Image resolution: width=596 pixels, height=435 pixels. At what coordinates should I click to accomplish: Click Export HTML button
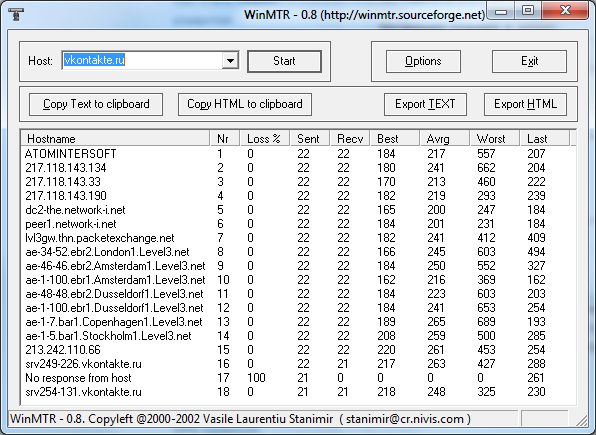tap(525, 104)
